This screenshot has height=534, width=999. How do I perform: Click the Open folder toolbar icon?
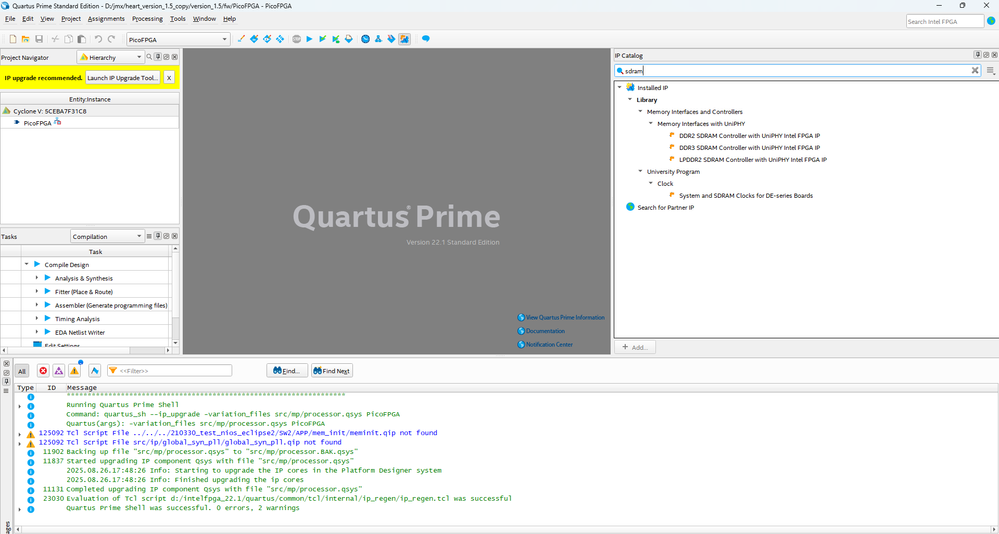pyautogui.click(x=25, y=39)
